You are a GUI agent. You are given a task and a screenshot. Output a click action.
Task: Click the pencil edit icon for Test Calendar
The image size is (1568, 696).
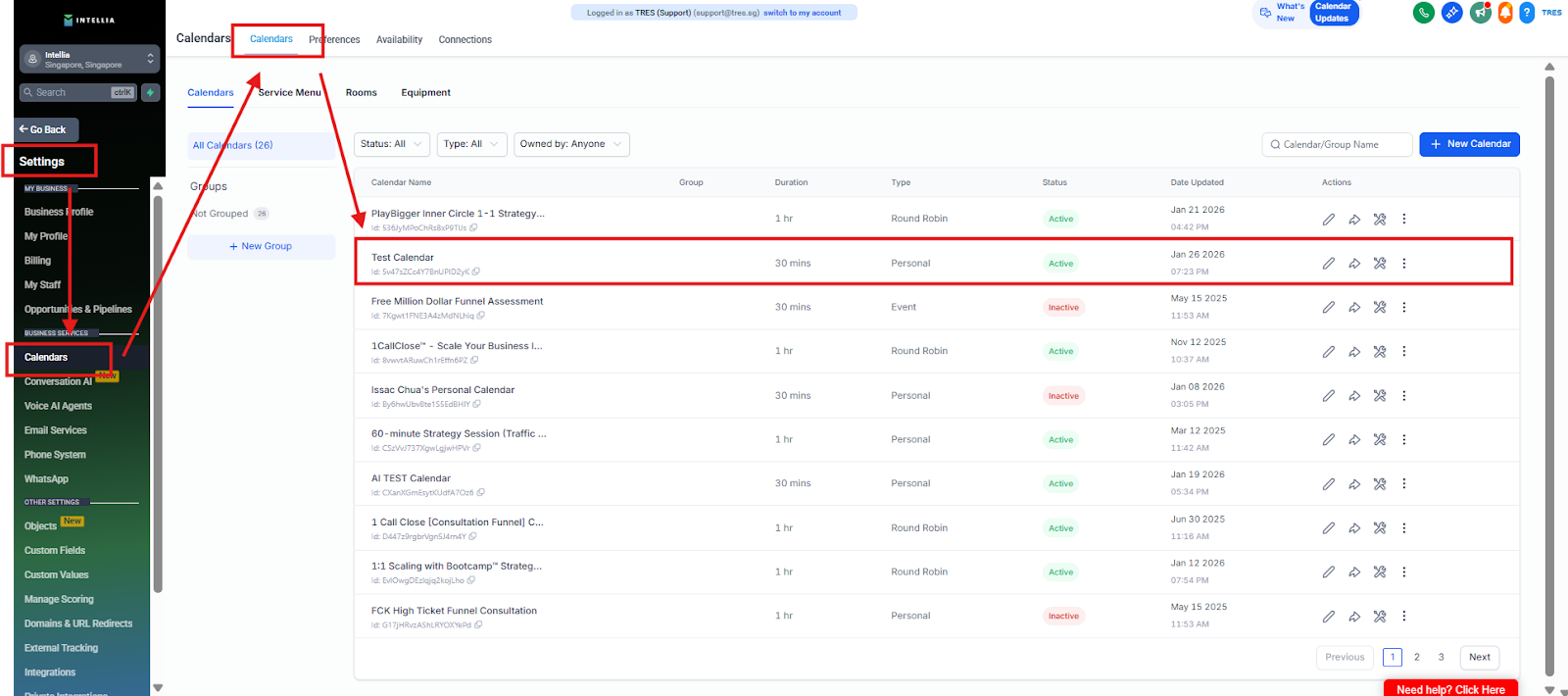click(1328, 264)
